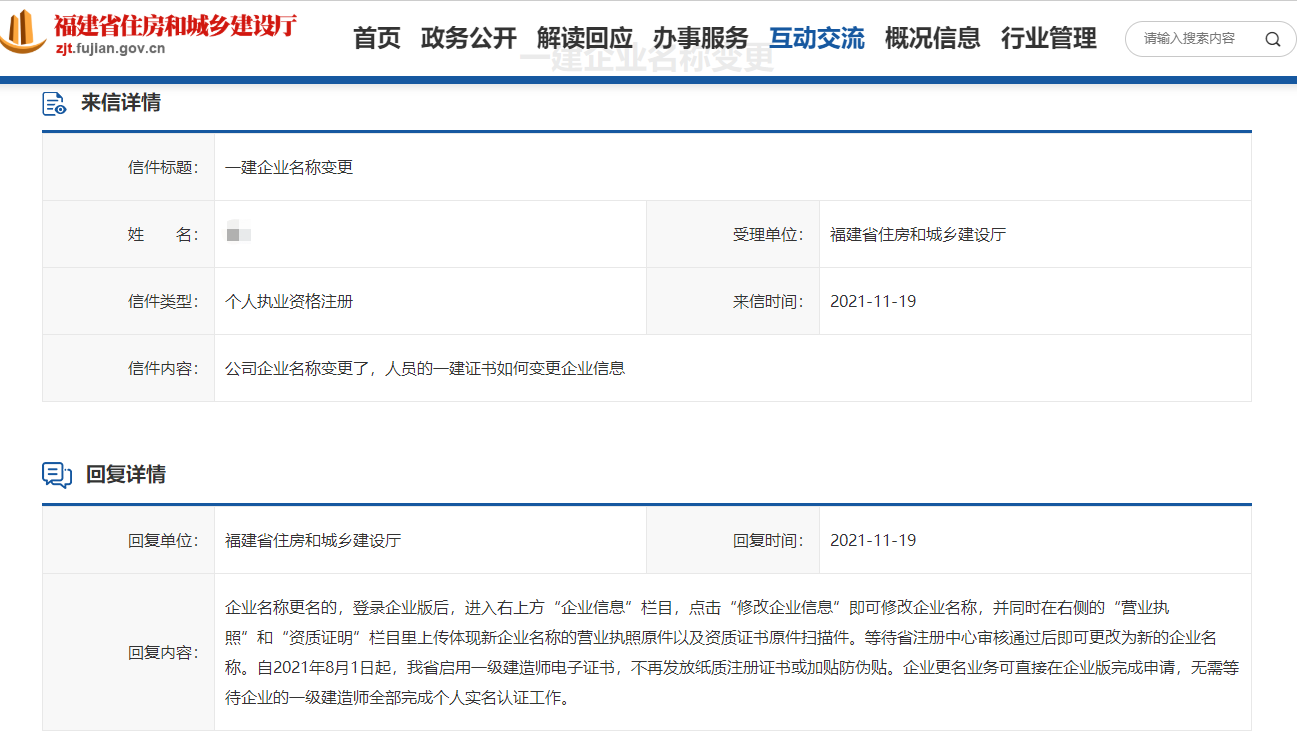Click the search magnifier icon
Viewport: 1297px width, 734px height.
point(1272,39)
